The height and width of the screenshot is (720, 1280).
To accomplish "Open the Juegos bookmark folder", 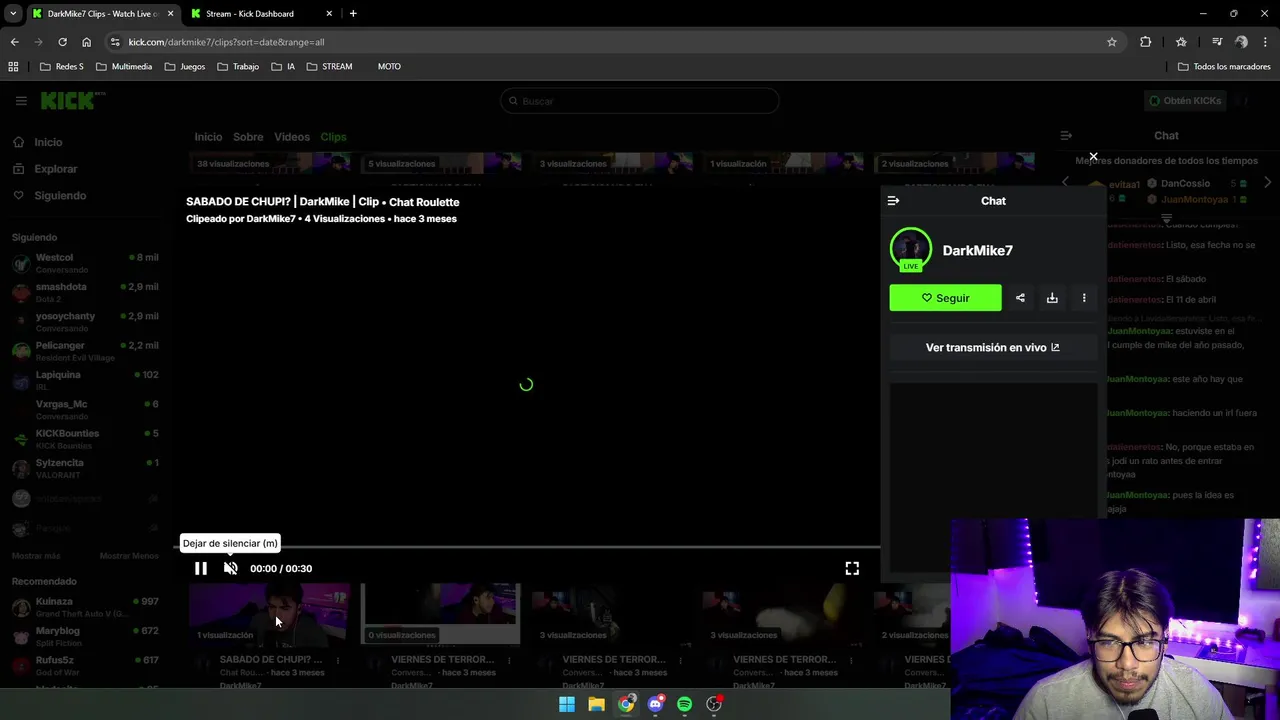I will tap(184, 67).
